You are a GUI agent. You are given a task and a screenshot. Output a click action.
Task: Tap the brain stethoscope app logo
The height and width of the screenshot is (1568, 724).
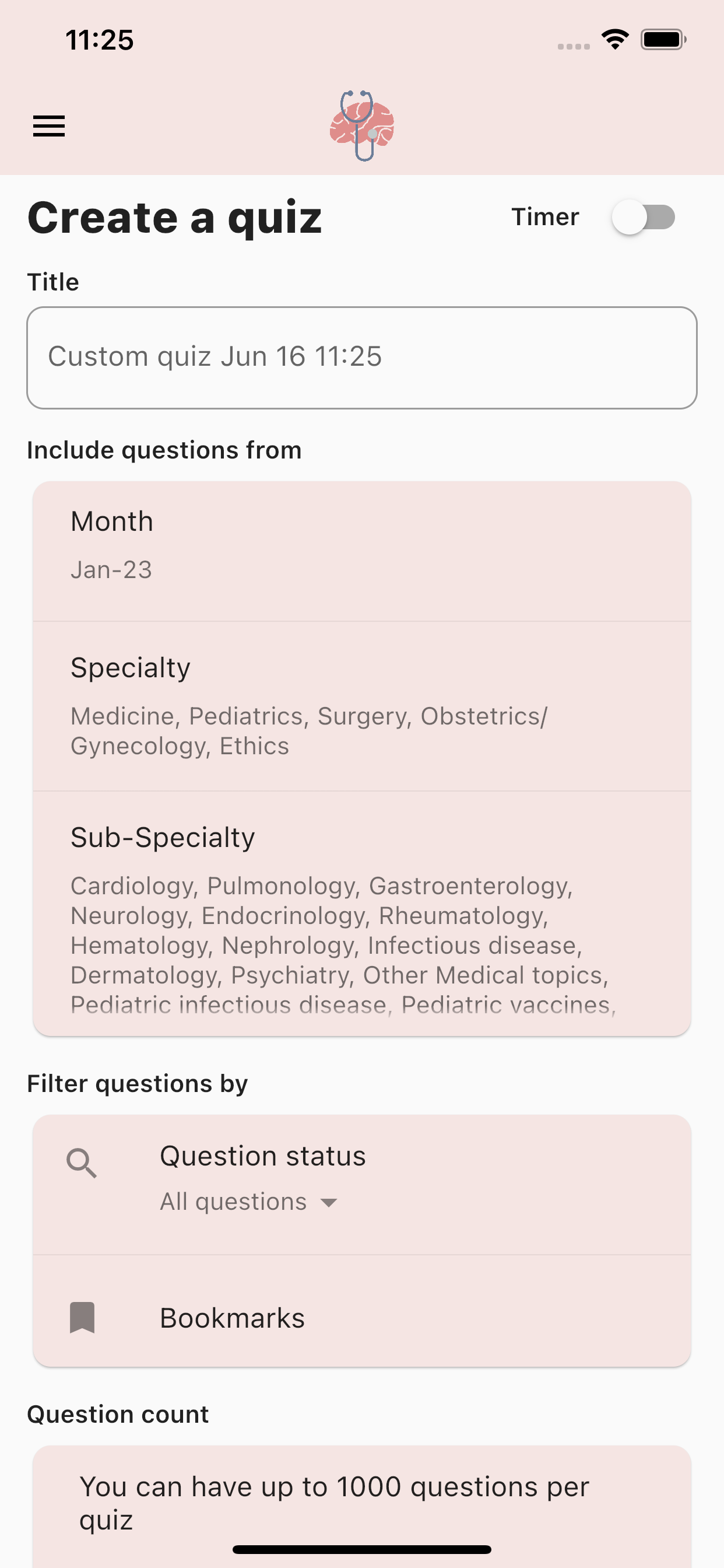click(x=362, y=126)
